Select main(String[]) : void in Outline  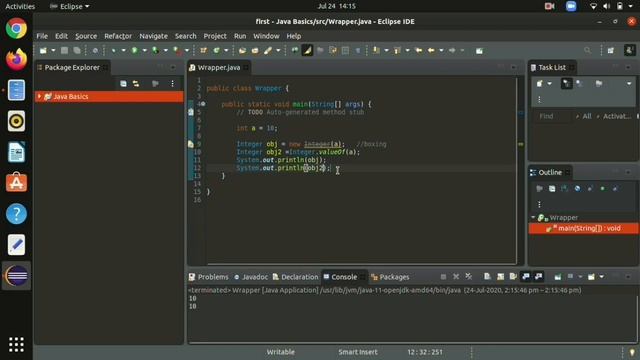pos(584,228)
